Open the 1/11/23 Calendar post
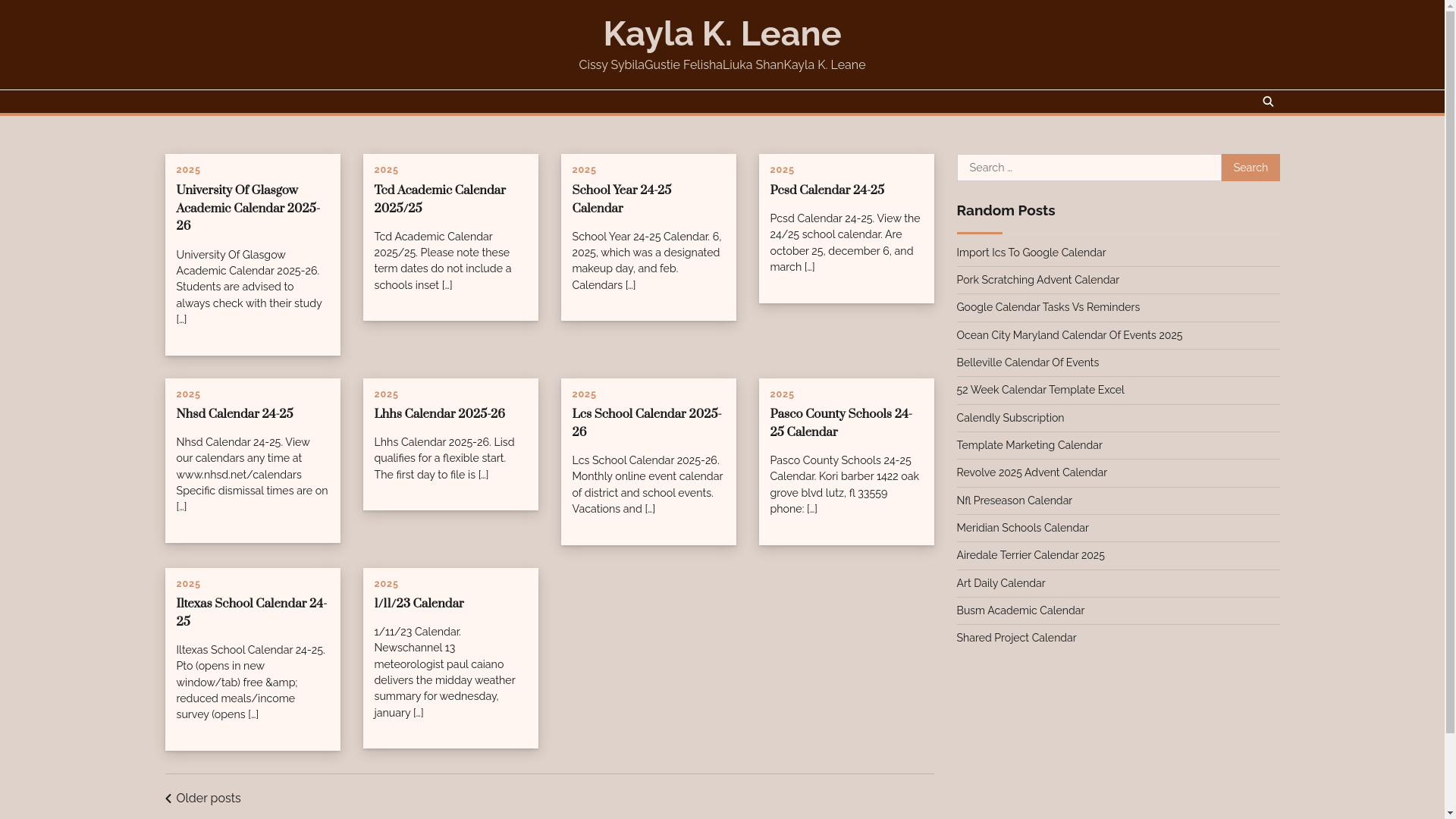The width and height of the screenshot is (1456, 819). pyautogui.click(x=419, y=604)
